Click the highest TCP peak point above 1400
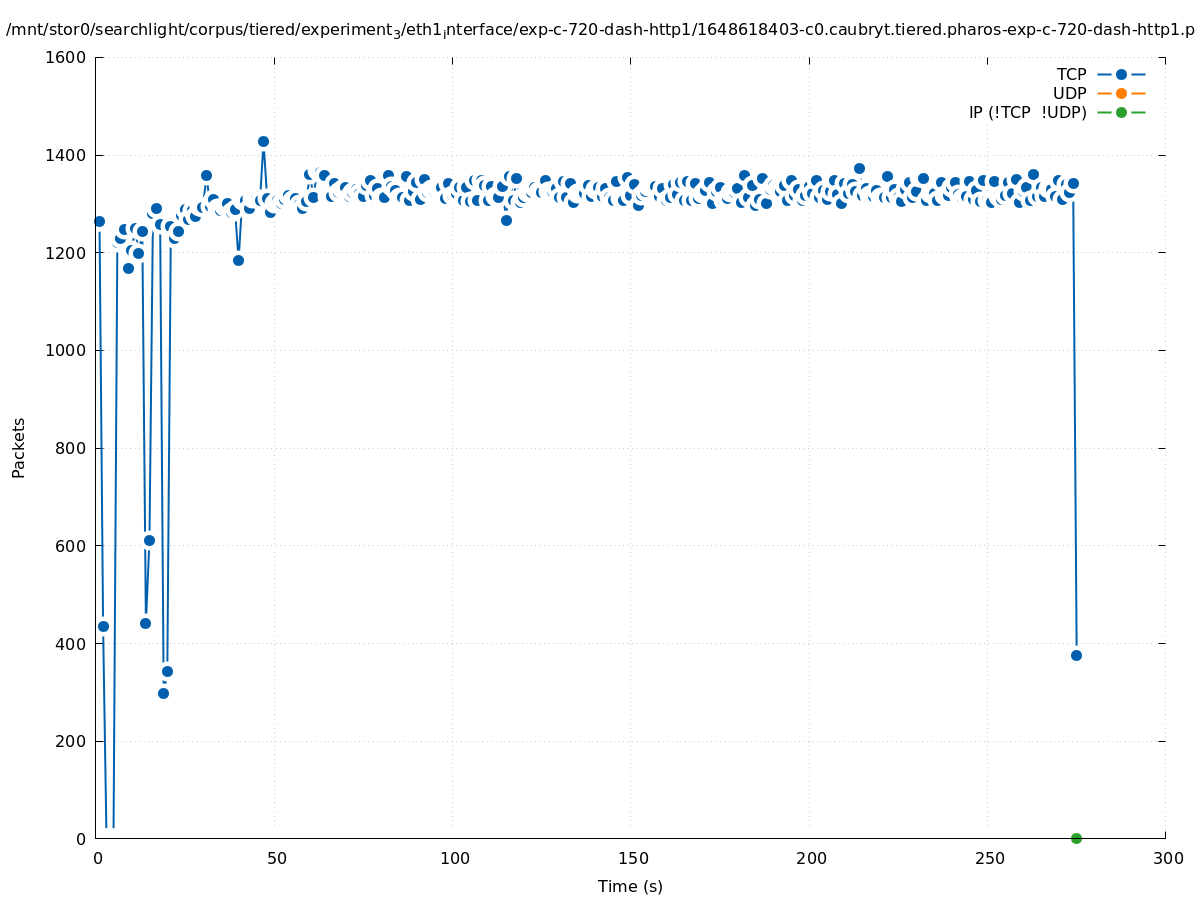The height and width of the screenshot is (900, 1197). pos(263,141)
